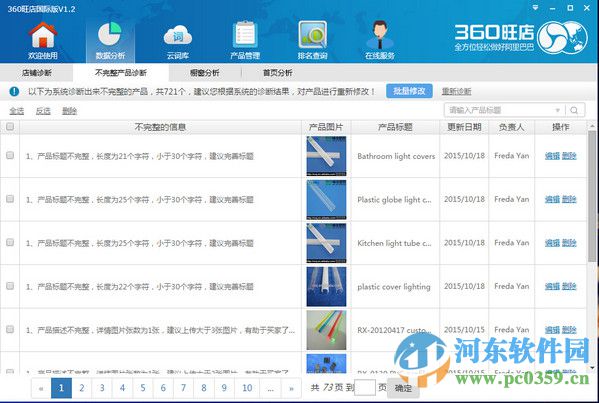Go to page 6 in pagination

[x=163, y=388]
